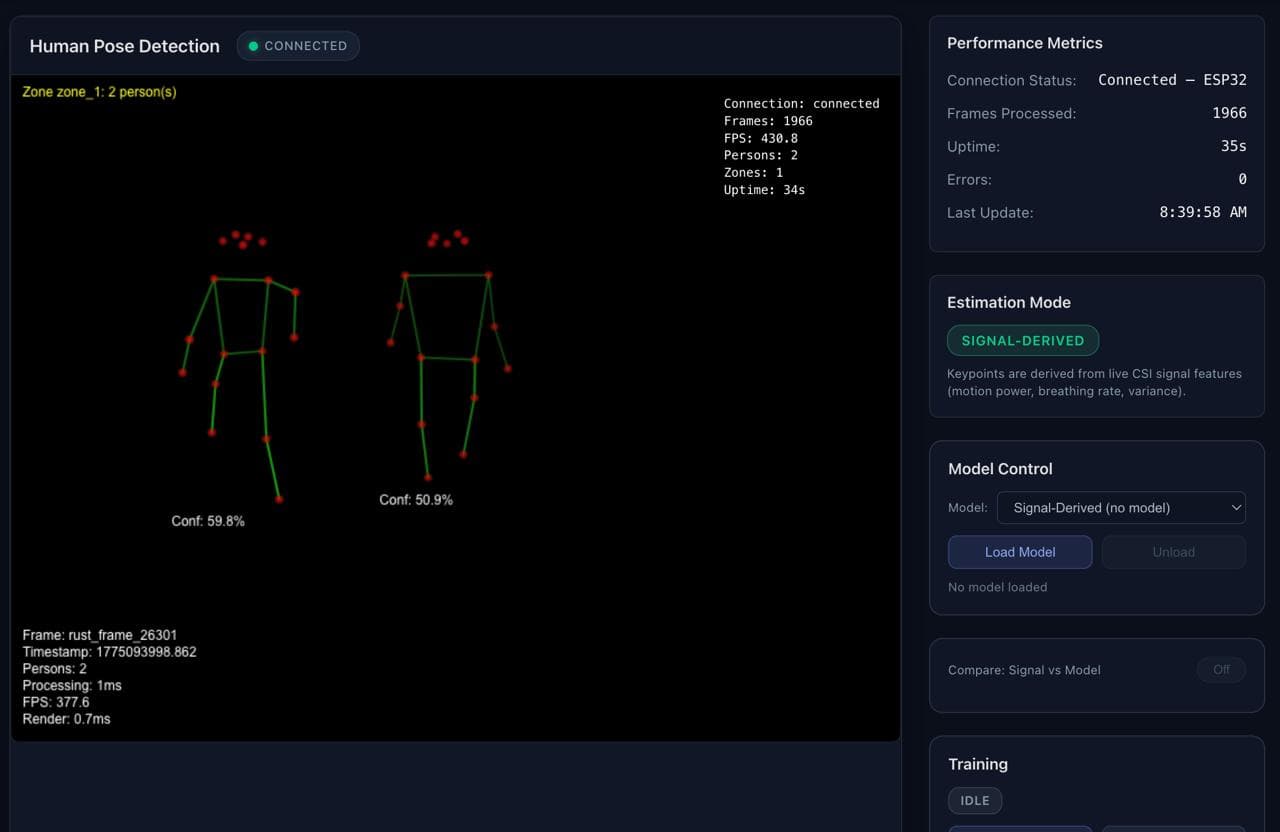The height and width of the screenshot is (832, 1280).
Task: Click the Uptime value 35s
Action: pos(1234,146)
